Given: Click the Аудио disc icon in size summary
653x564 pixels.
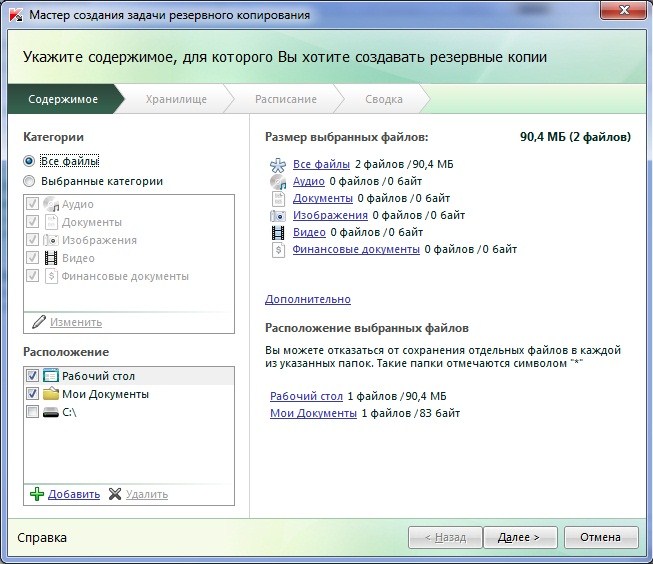Looking at the screenshot, I should (278, 182).
